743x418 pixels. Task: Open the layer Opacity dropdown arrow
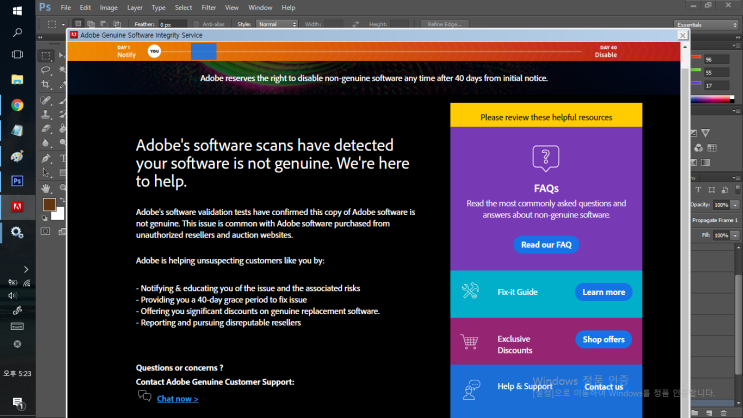(734, 205)
